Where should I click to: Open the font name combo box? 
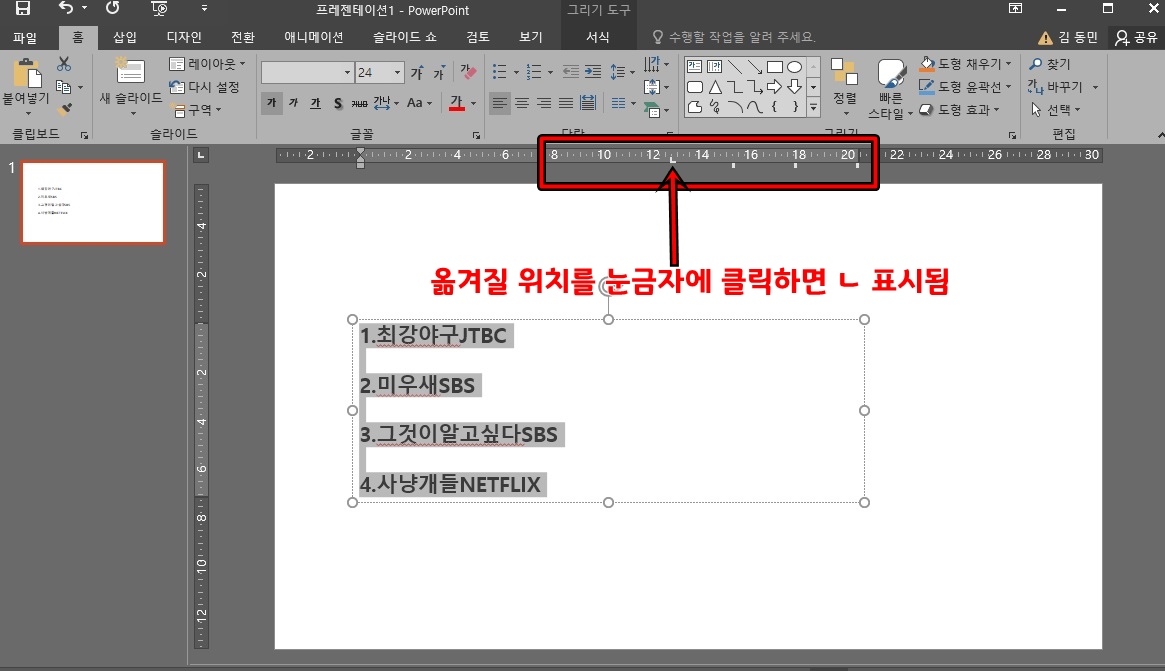click(x=307, y=72)
